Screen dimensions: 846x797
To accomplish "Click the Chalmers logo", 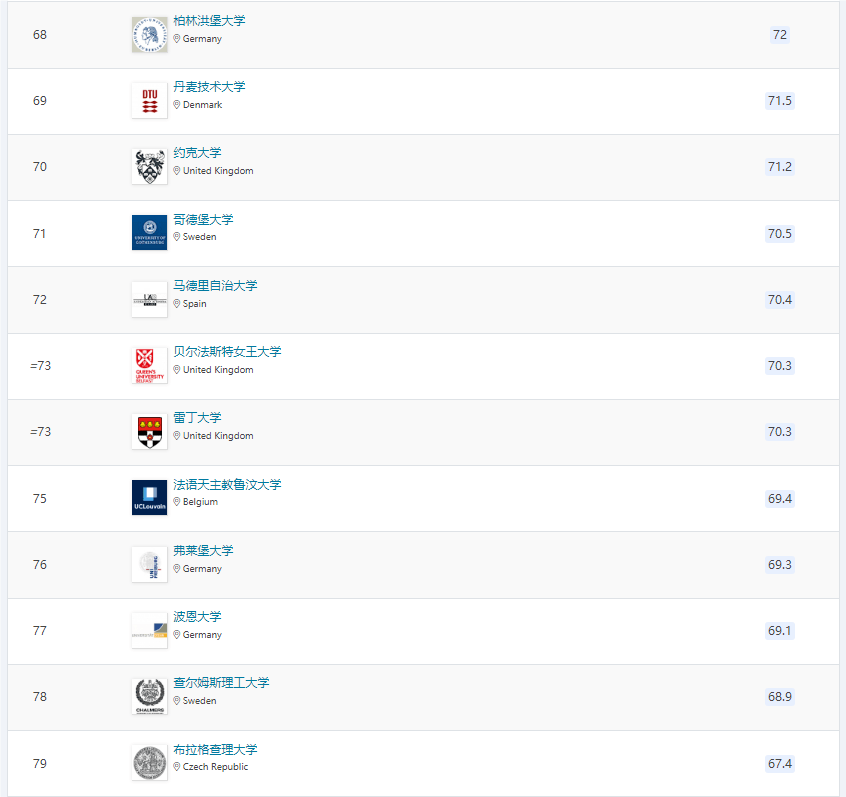I will click(x=149, y=697).
